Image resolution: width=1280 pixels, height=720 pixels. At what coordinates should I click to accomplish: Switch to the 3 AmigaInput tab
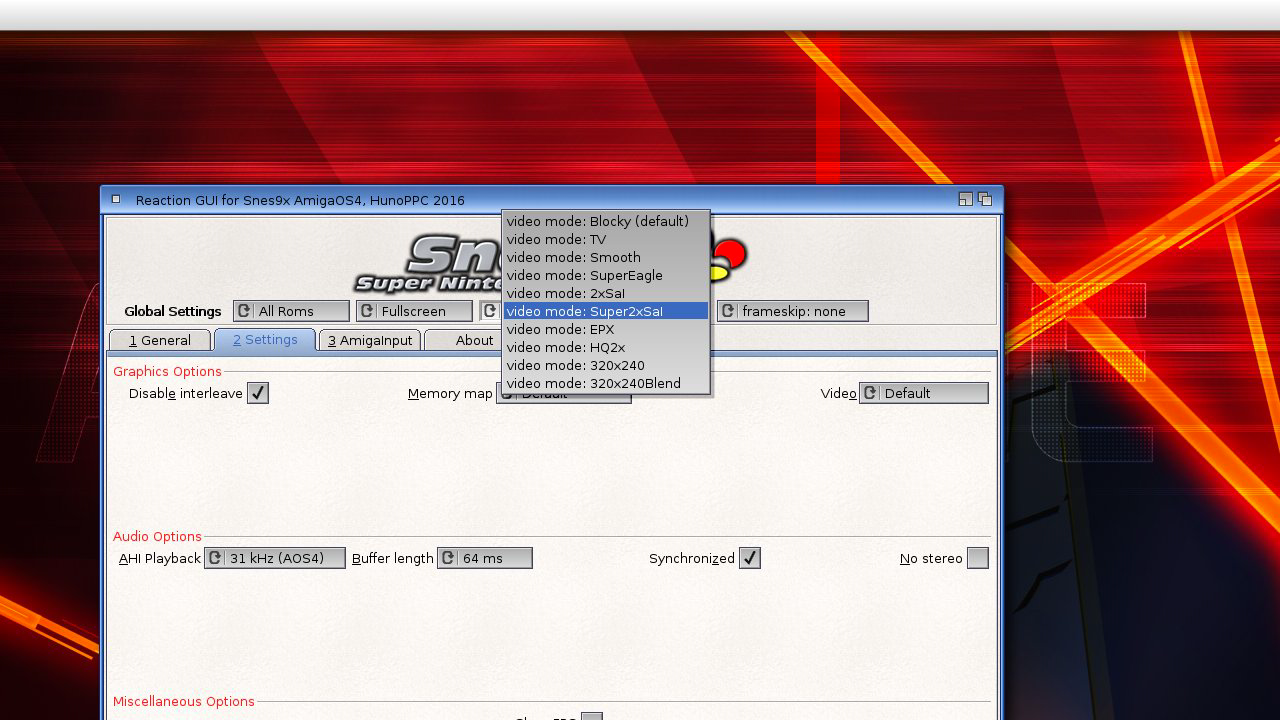(x=370, y=340)
